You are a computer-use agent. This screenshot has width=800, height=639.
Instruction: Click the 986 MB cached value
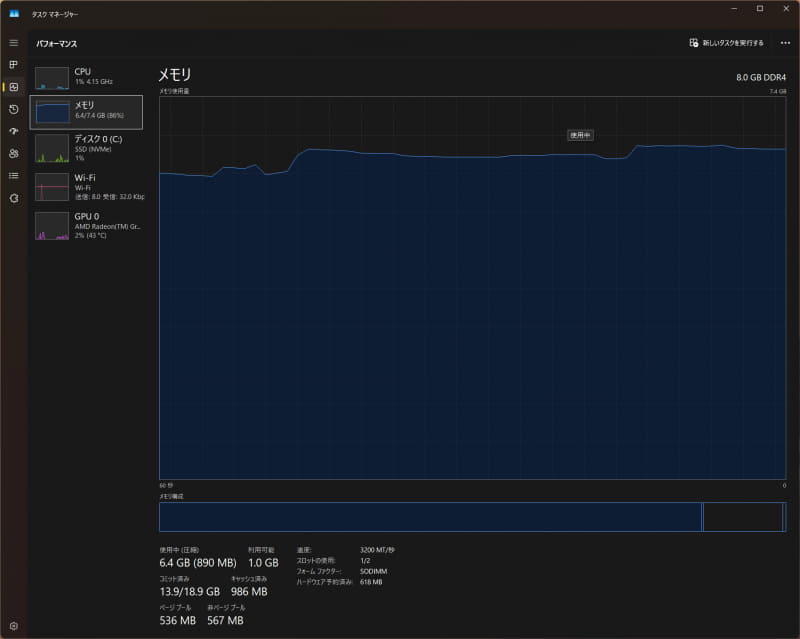point(249,592)
